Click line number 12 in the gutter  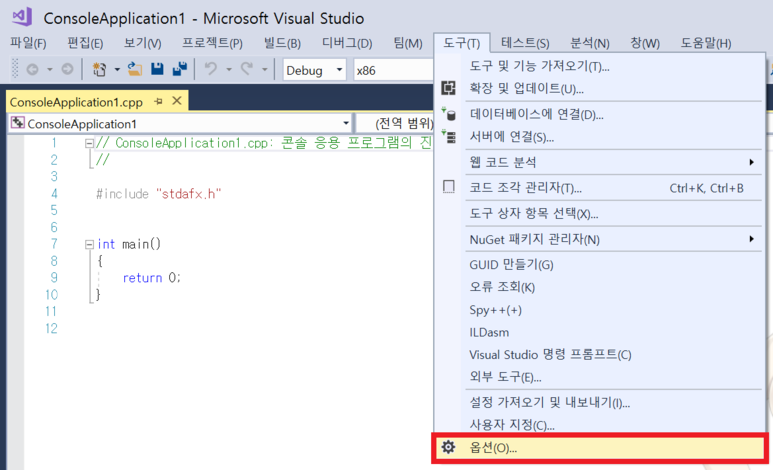click(51, 328)
